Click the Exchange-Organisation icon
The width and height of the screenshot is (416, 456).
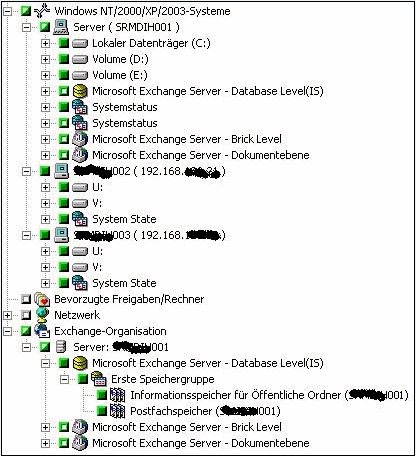pos(42,331)
